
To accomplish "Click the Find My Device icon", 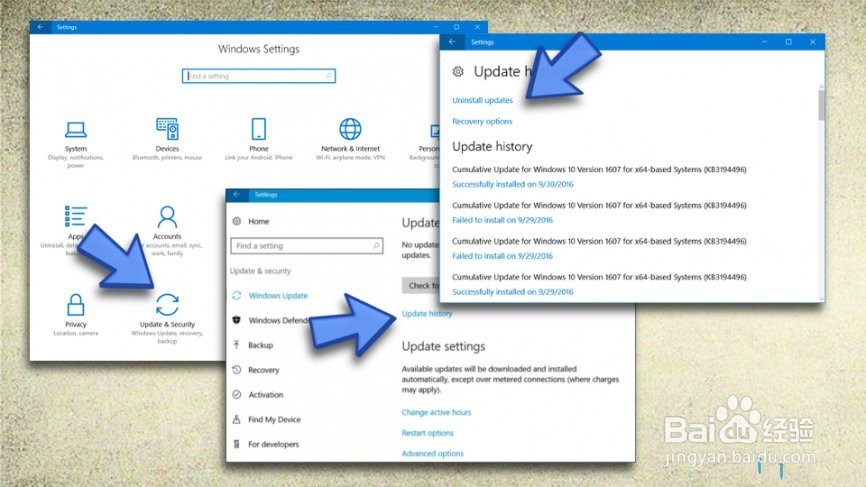I will tap(237, 419).
